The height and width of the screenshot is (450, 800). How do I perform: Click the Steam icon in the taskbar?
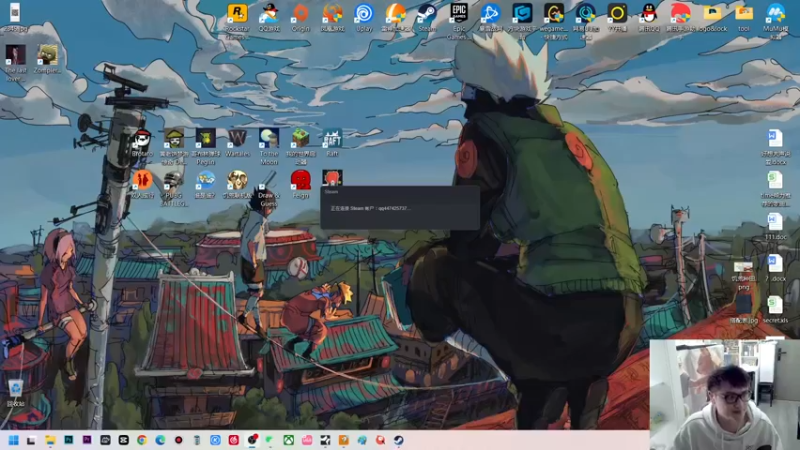[x=398, y=440]
